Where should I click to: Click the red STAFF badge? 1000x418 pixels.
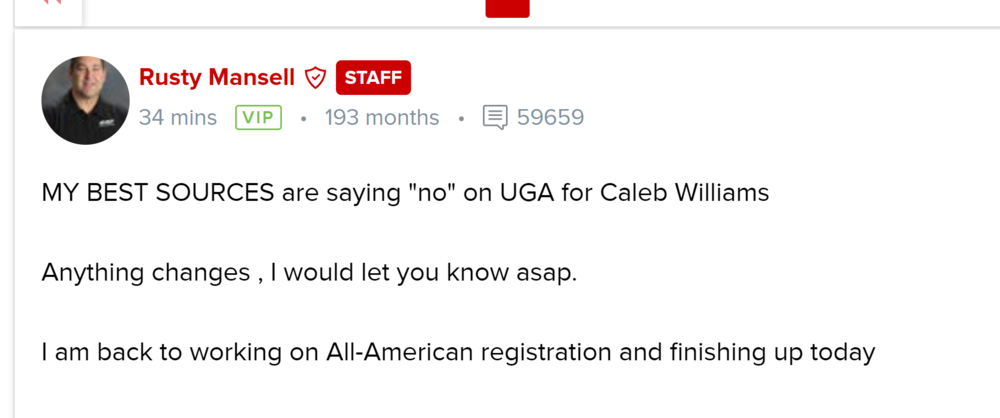(373, 78)
